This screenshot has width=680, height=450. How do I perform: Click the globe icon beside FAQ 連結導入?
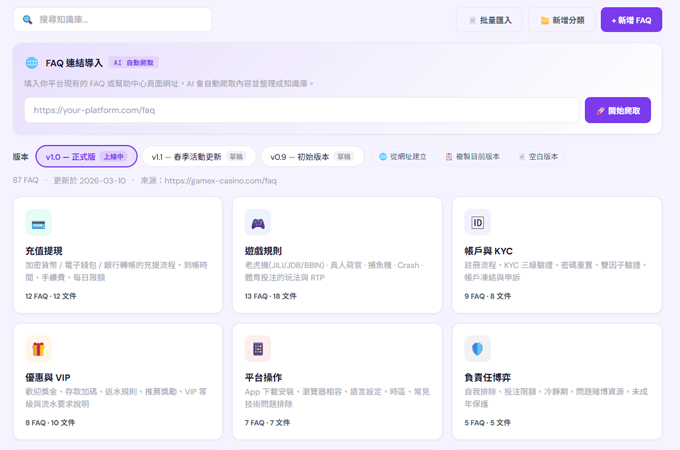(32, 63)
